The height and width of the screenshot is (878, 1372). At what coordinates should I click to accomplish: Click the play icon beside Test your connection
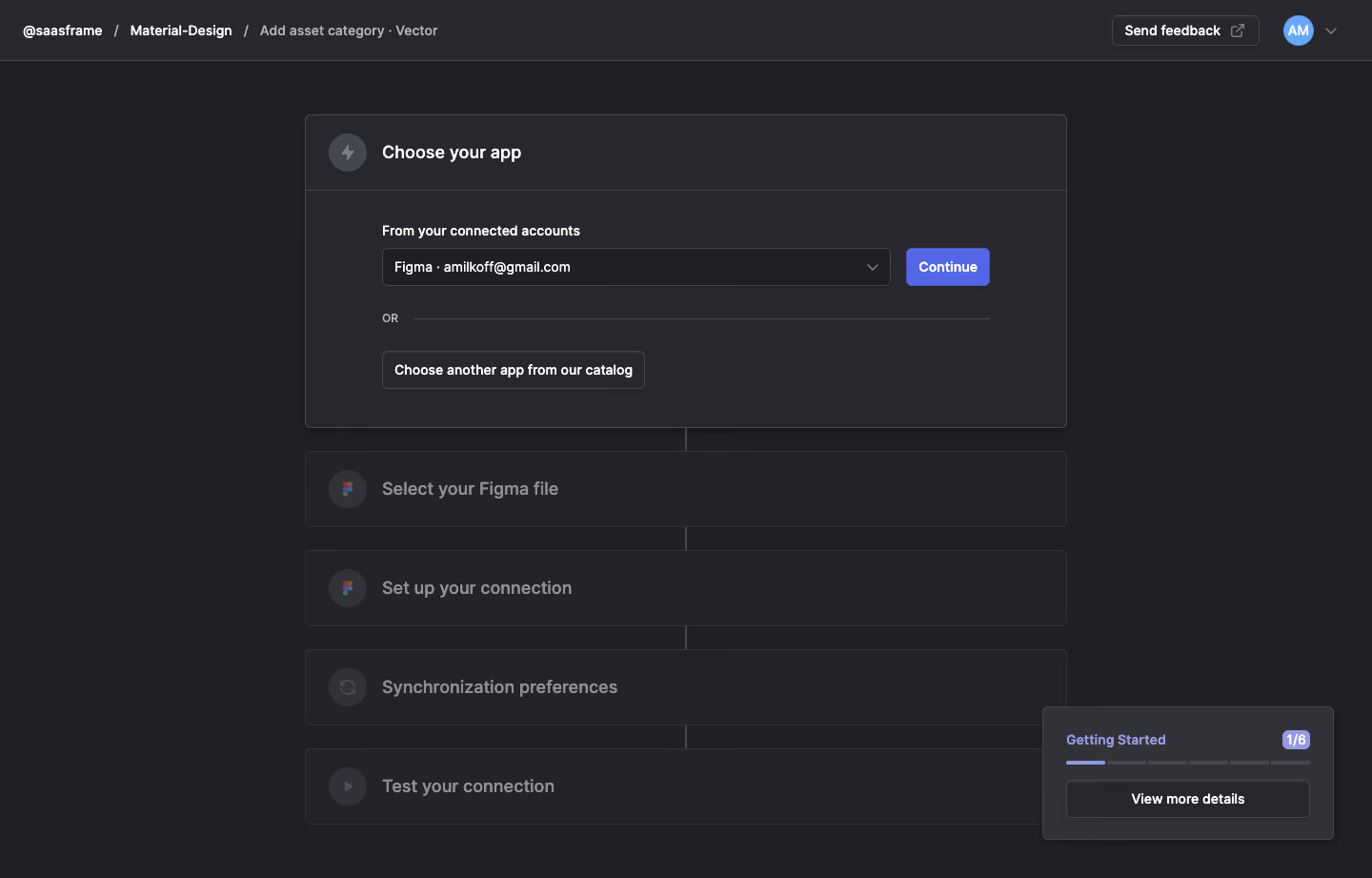348,786
